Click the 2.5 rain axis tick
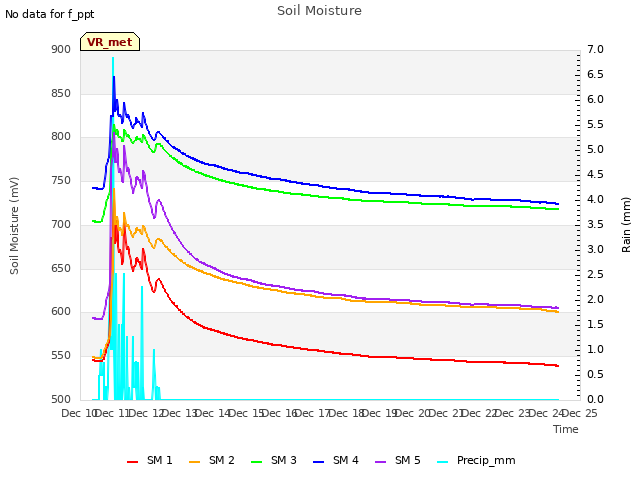This screenshot has height=480, width=640. click(595, 275)
